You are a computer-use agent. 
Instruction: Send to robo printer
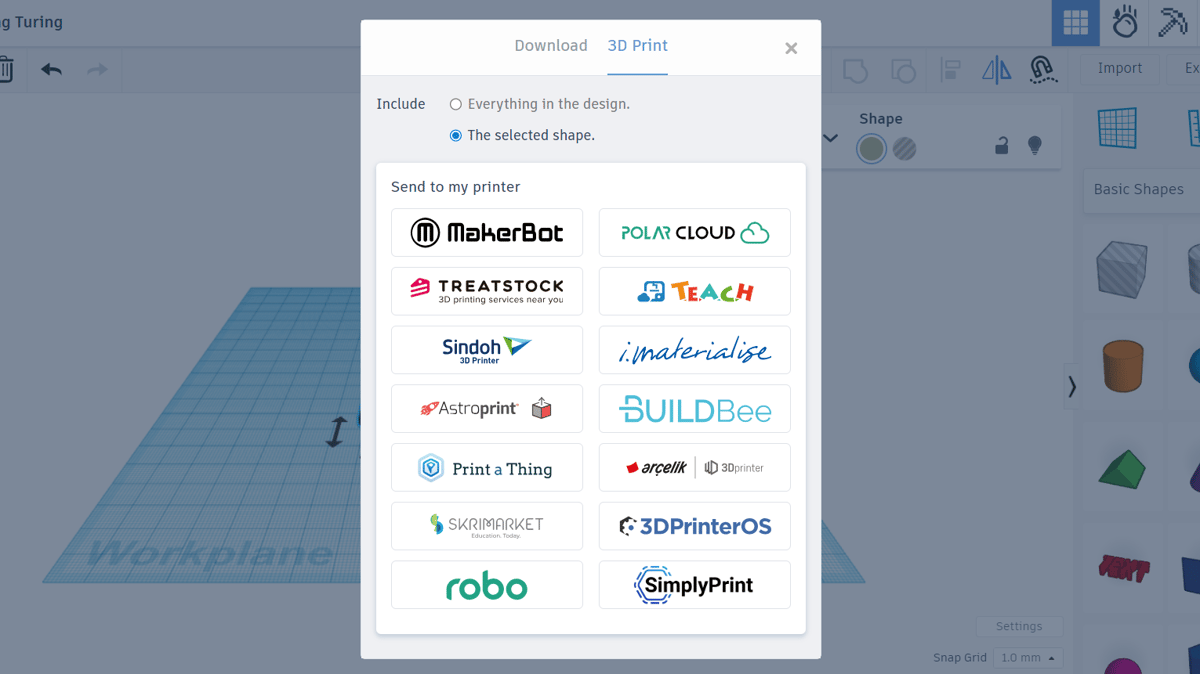pyautogui.click(x=487, y=585)
